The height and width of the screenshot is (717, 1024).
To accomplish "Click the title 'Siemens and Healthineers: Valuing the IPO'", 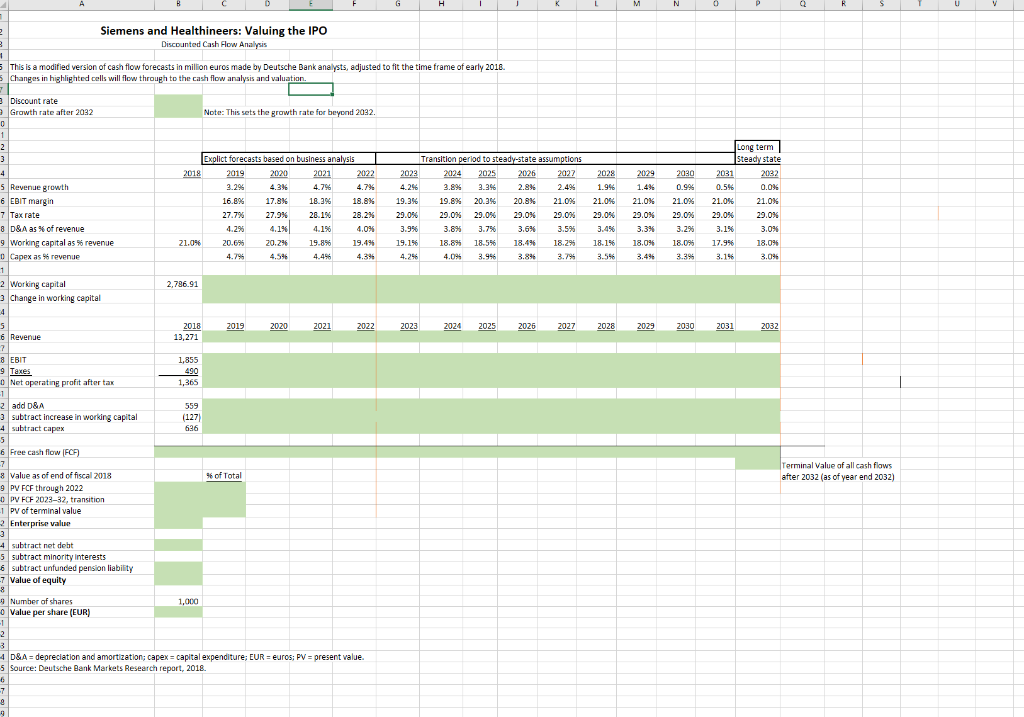I will coord(214,31).
